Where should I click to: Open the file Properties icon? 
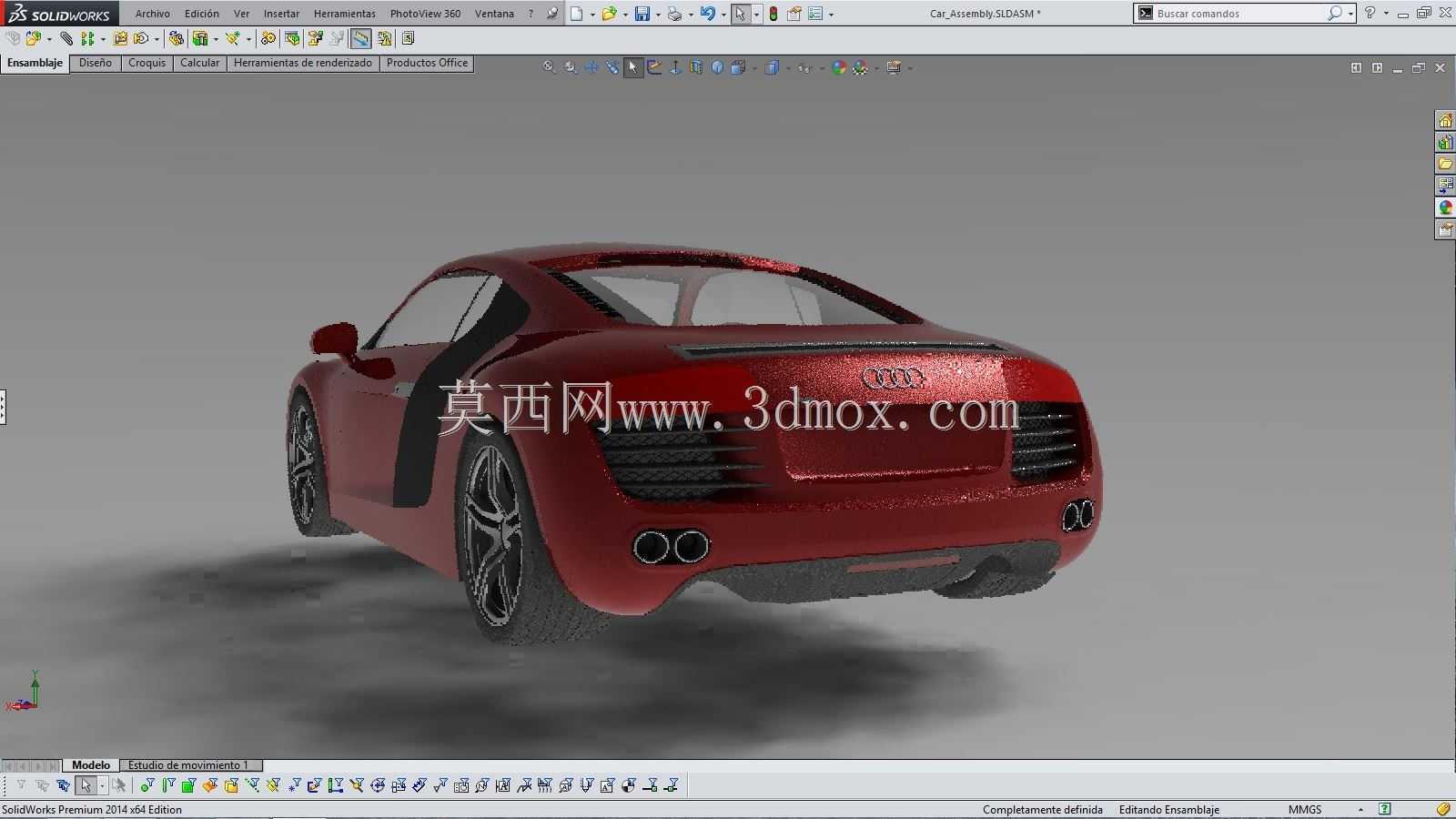[794, 14]
